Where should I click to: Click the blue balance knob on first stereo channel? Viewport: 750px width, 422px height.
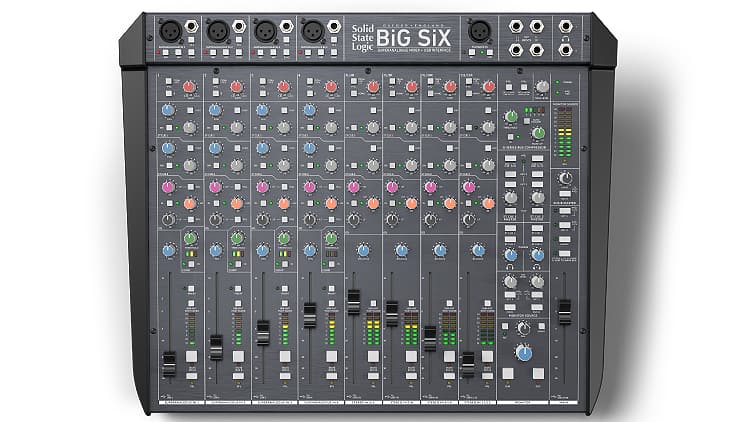pos(364,250)
